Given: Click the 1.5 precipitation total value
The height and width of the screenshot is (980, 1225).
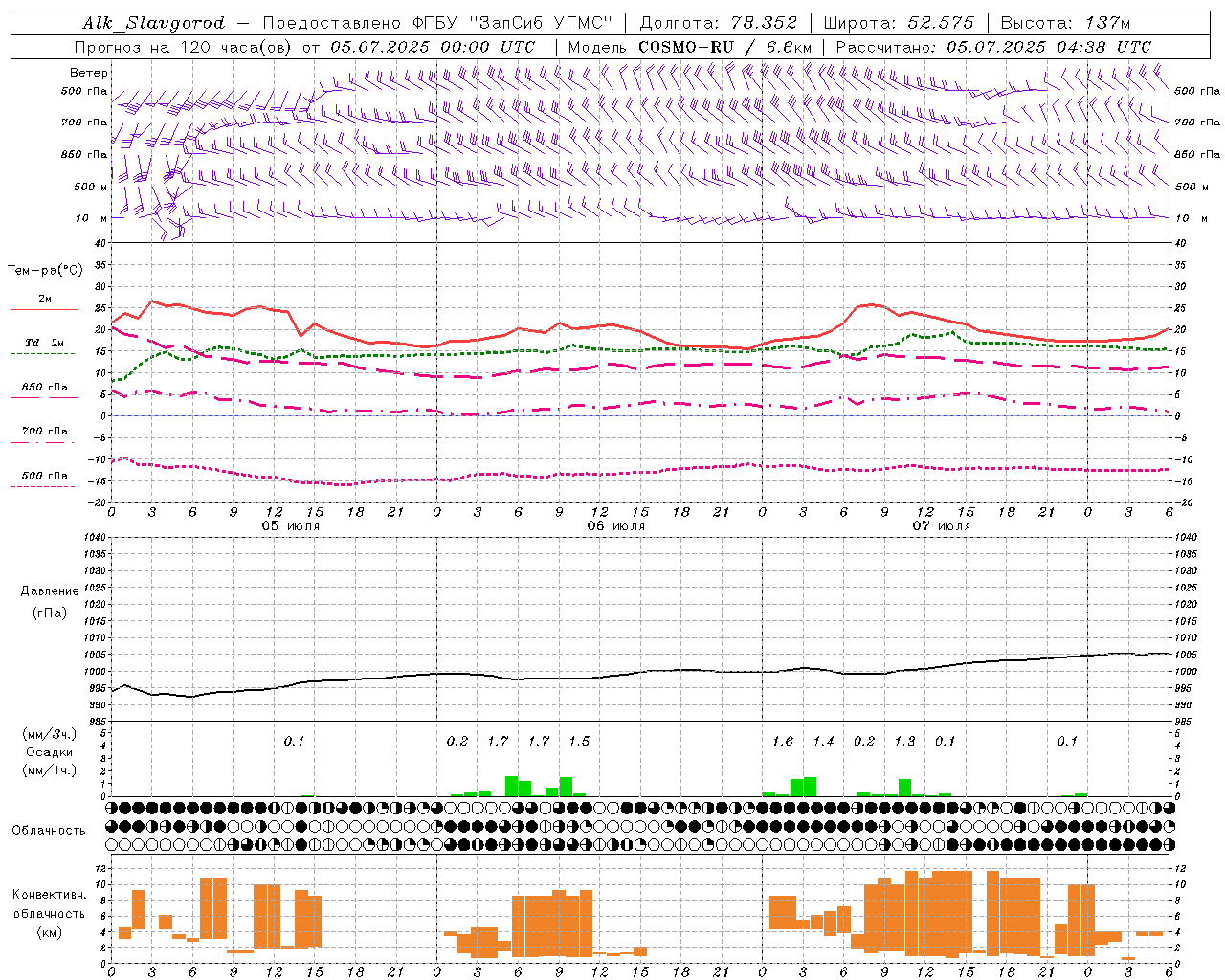Looking at the screenshot, I should coord(579,741).
